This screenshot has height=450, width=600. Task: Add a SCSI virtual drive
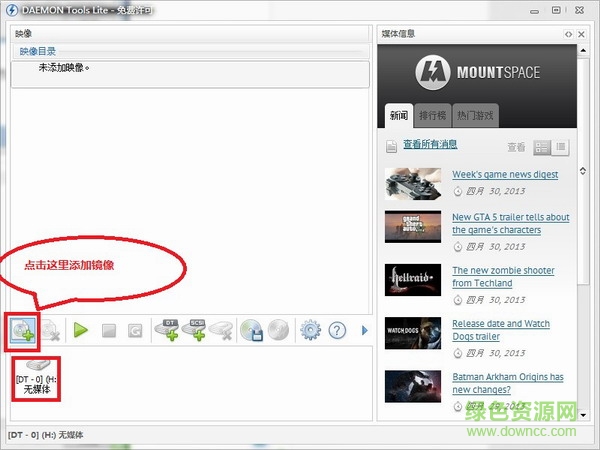(x=194, y=330)
